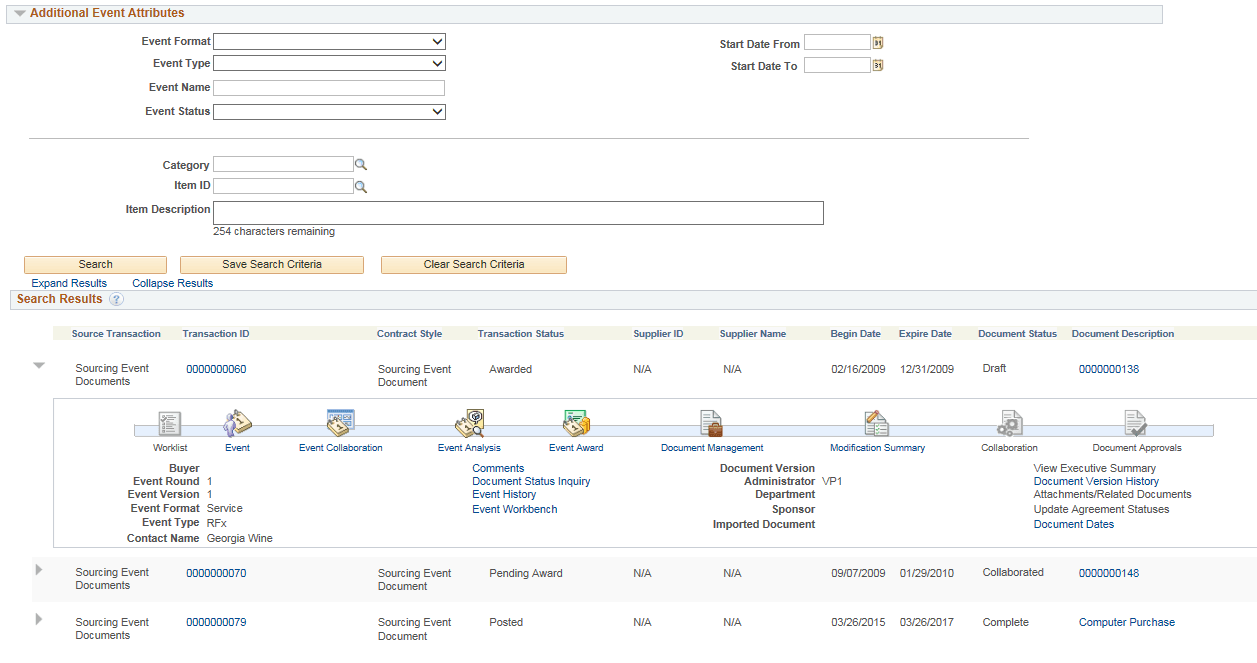Open the Computer Purchase document link
This screenshot has width=1257, height=663.
click(1126, 621)
